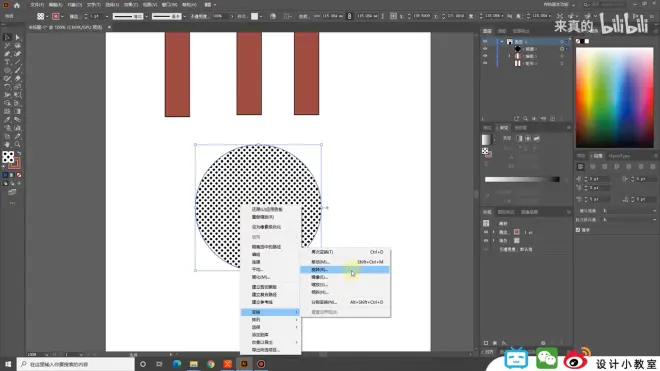Select the Selection tool (black arrow)
Screen dimensions: 660x371
pos(7,37)
